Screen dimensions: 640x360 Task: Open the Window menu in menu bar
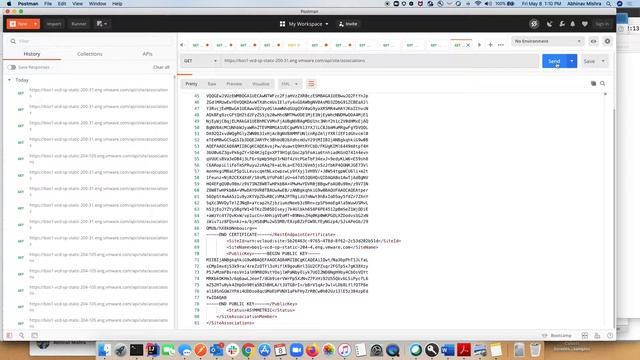(97, 4)
